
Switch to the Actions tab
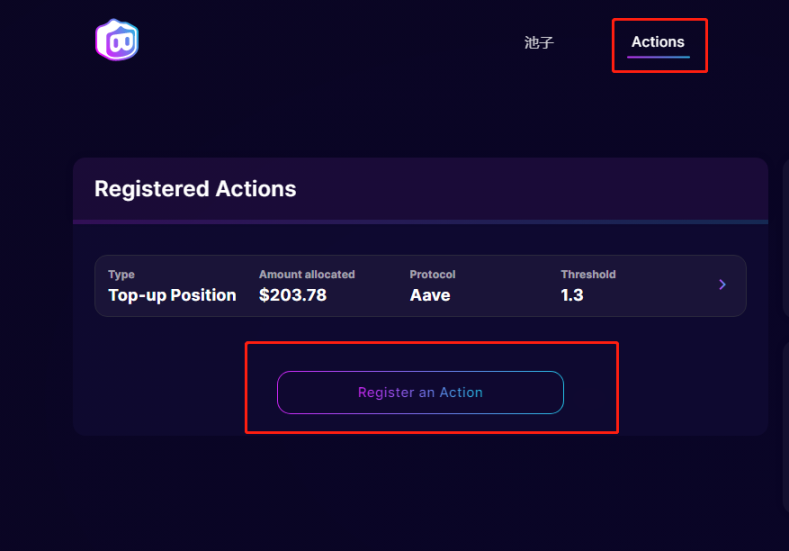click(x=658, y=42)
